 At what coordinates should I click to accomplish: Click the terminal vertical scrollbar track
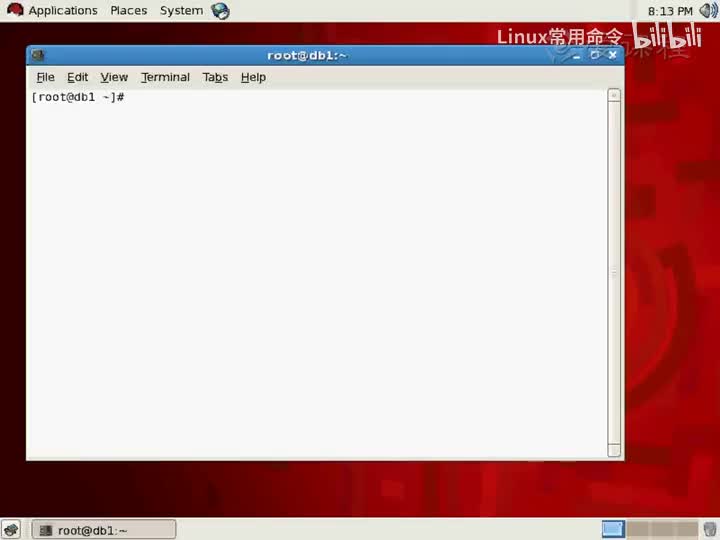tap(614, 273)
